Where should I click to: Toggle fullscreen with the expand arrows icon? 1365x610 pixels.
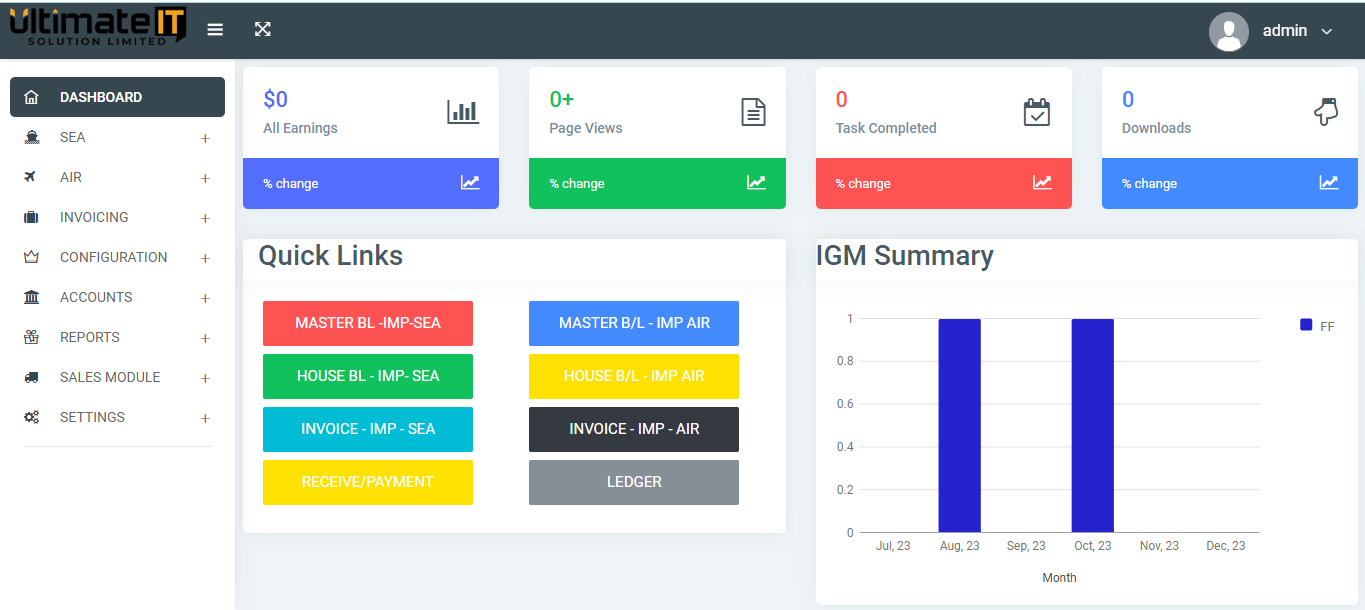click(263, 29)
